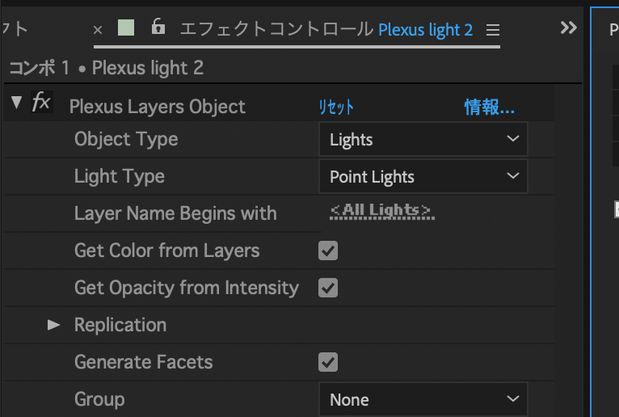Open the 情報... about link

[x=490, y=107]
